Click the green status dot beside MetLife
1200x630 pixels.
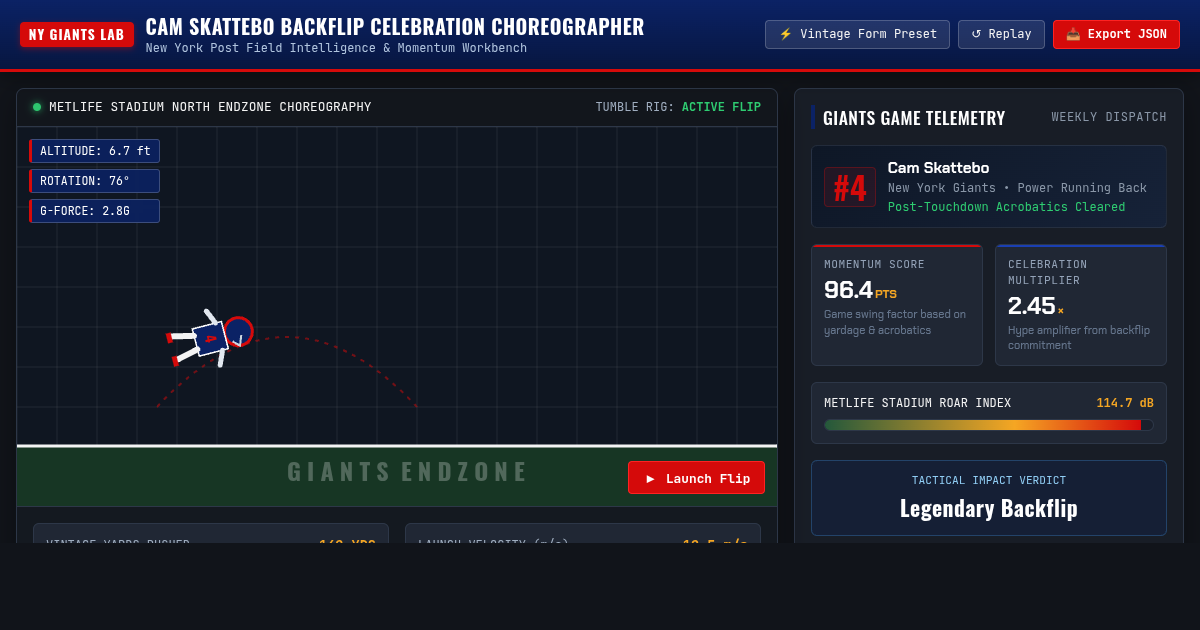click(37, 107)
